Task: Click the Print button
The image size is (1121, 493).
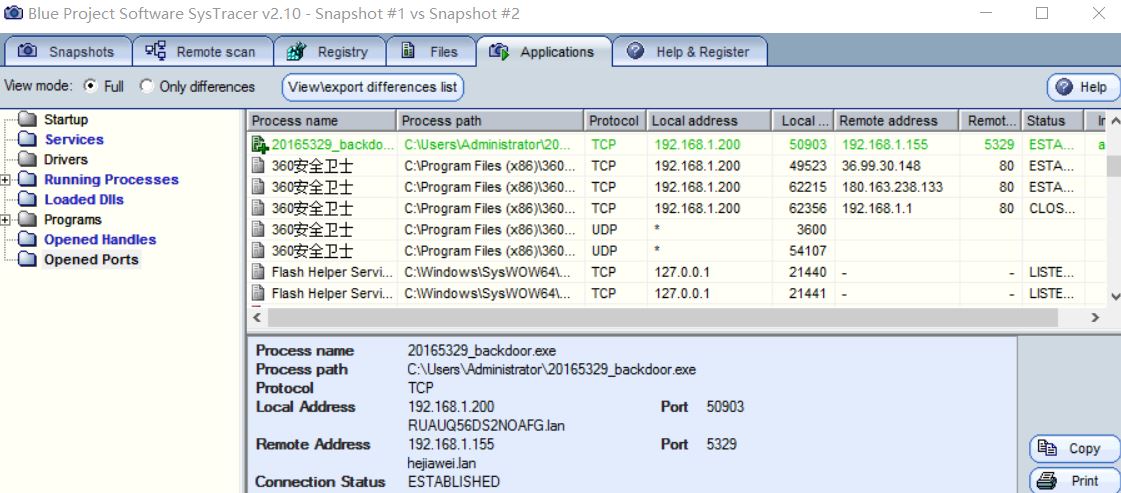Action: [1075, 480]
